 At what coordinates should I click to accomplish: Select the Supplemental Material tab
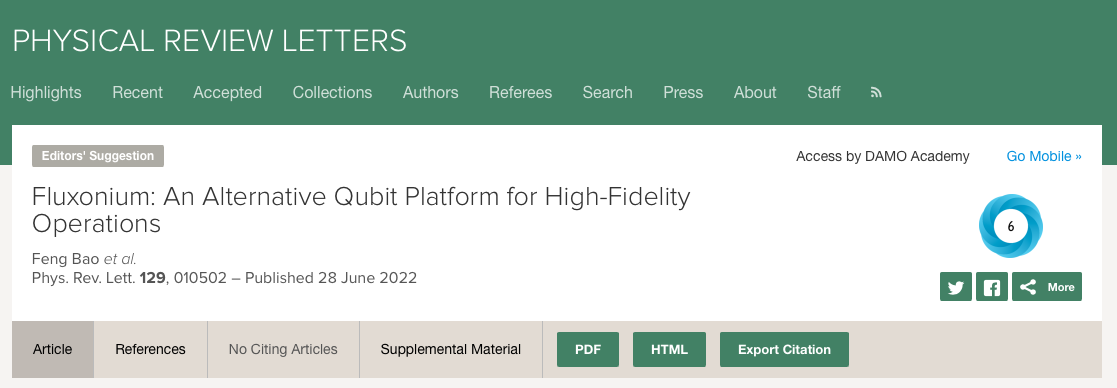(450, 350)
